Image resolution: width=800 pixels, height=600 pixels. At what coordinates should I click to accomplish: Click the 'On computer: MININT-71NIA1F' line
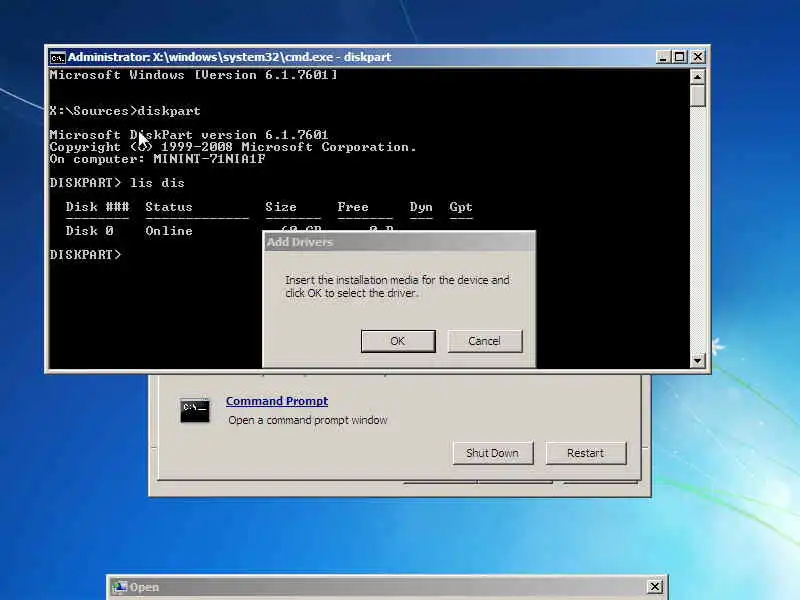[157, 159]
